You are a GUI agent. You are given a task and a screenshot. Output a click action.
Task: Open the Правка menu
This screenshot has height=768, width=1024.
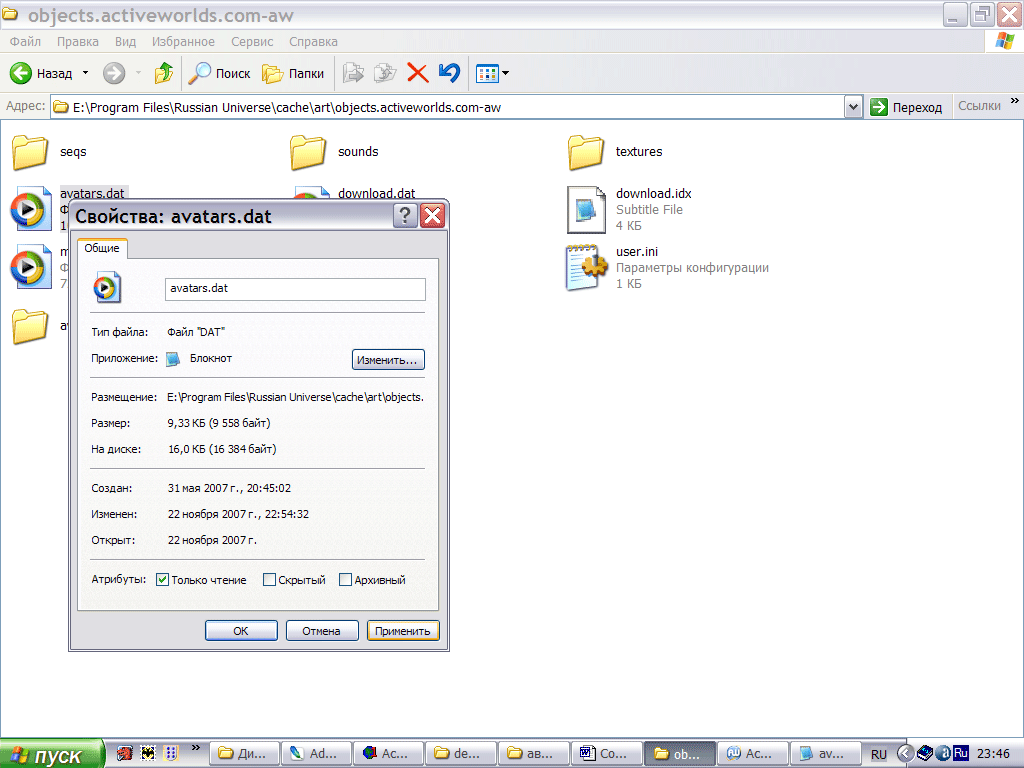[78, 42]
